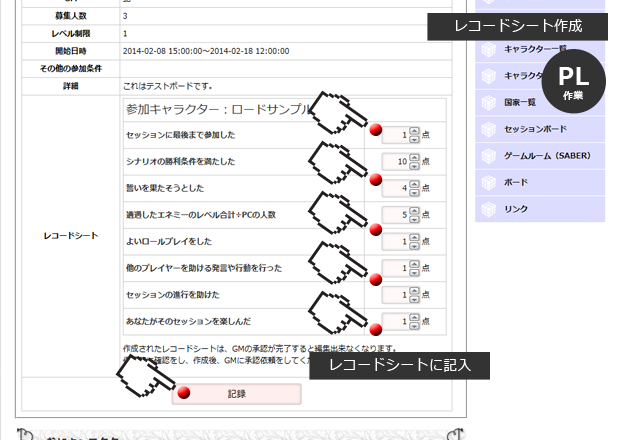
Task: Increase points for セッションの進行を助けた
Action: point(414,291)
